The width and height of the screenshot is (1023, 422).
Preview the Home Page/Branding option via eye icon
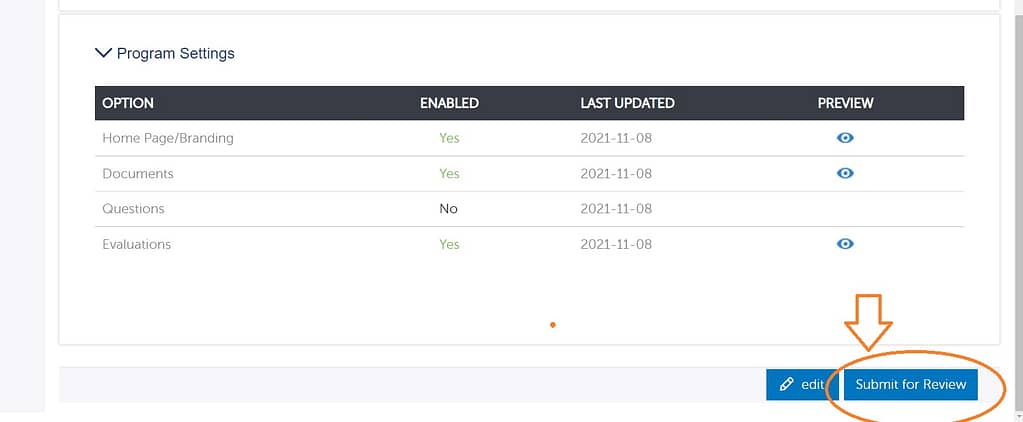[x=845, y=138]
